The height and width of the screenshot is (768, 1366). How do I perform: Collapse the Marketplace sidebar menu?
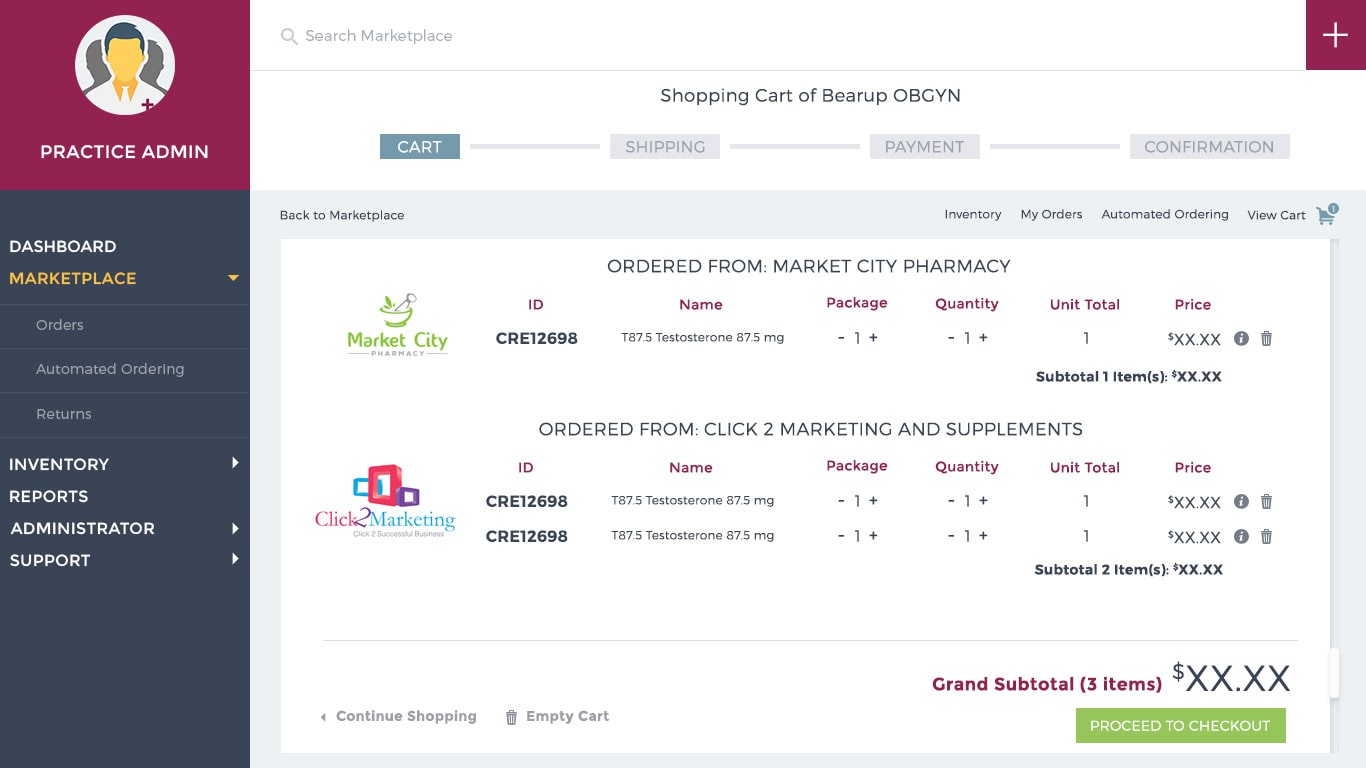pyautogui.click(x=233, y=278)
